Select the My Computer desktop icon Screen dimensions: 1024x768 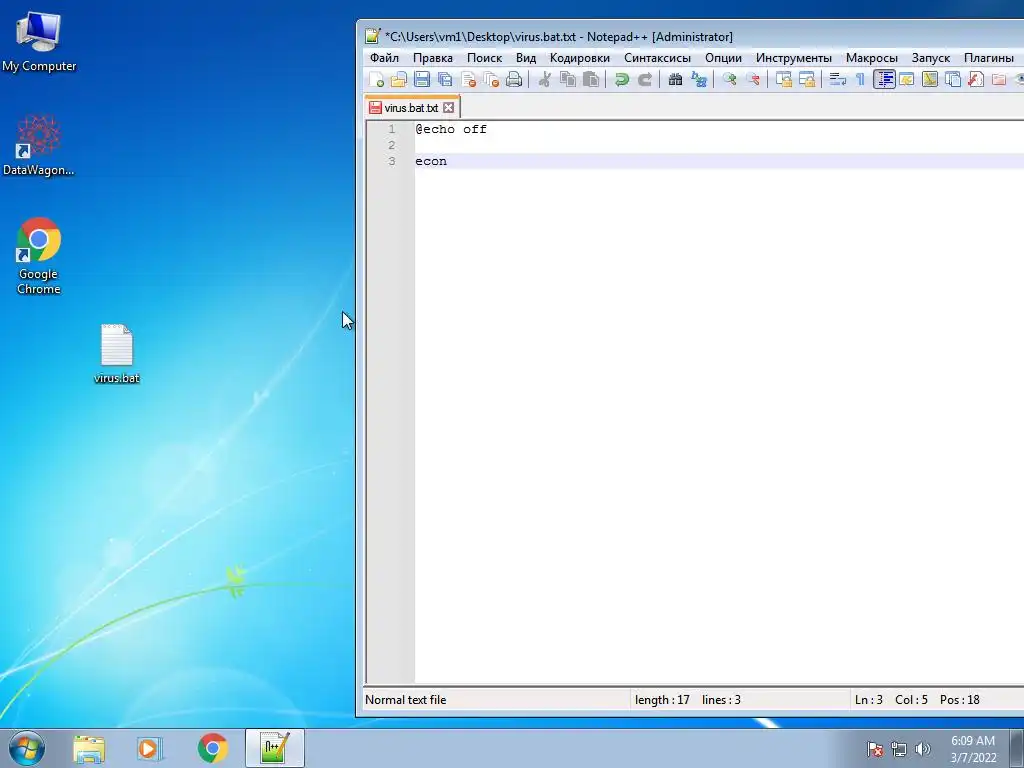(39, 41)
